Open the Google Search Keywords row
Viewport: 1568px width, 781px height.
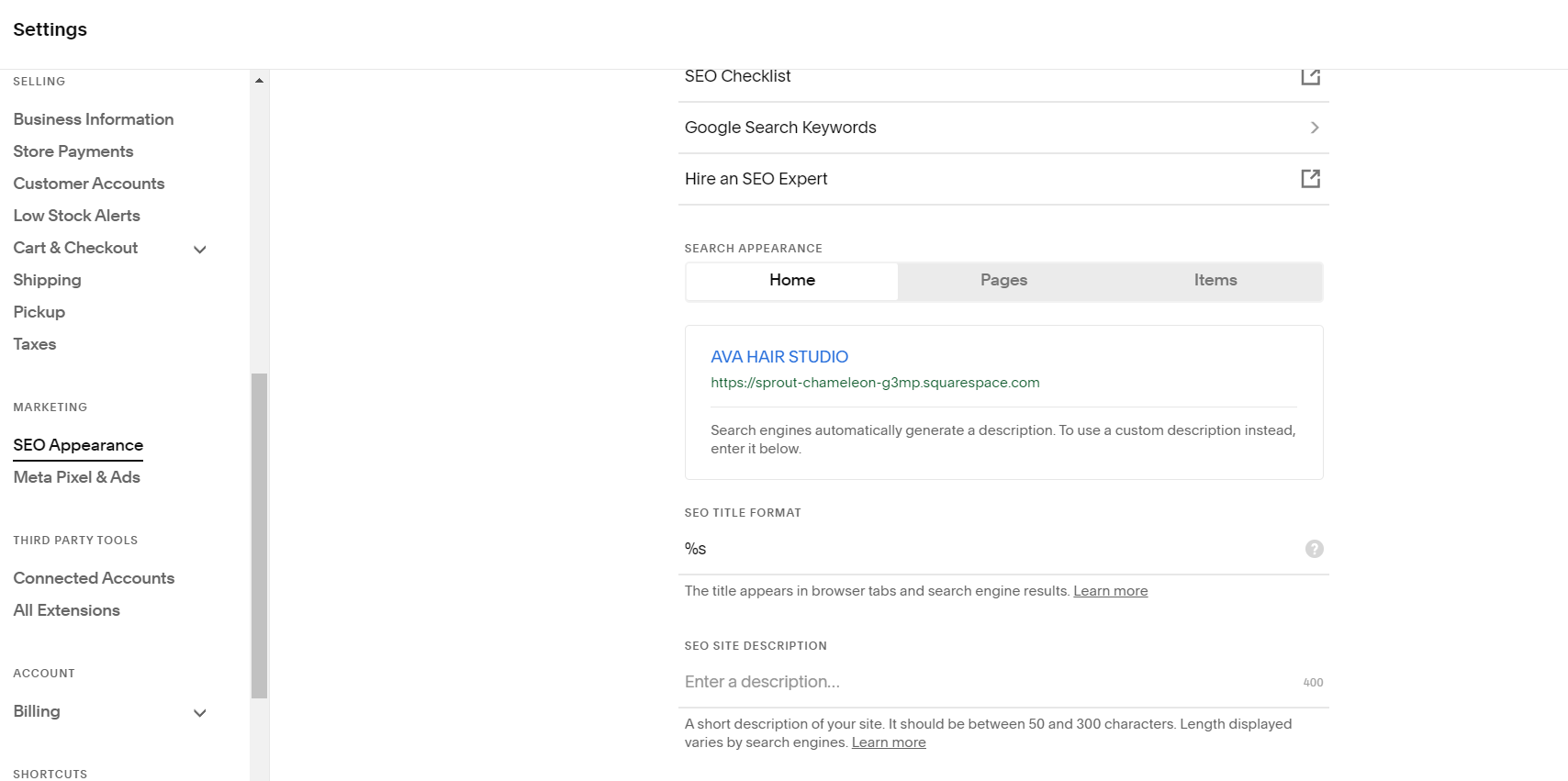1003,128
